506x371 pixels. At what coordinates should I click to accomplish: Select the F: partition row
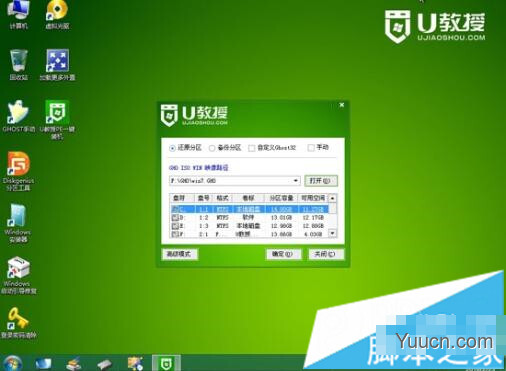[x=249, y=234]
